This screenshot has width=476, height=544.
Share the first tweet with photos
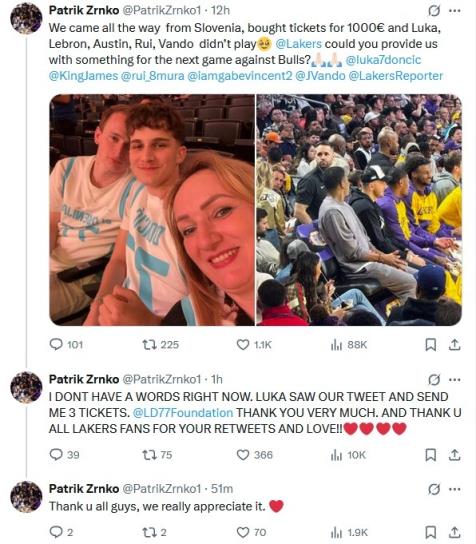pyautogui.click(x=454, y=345)
